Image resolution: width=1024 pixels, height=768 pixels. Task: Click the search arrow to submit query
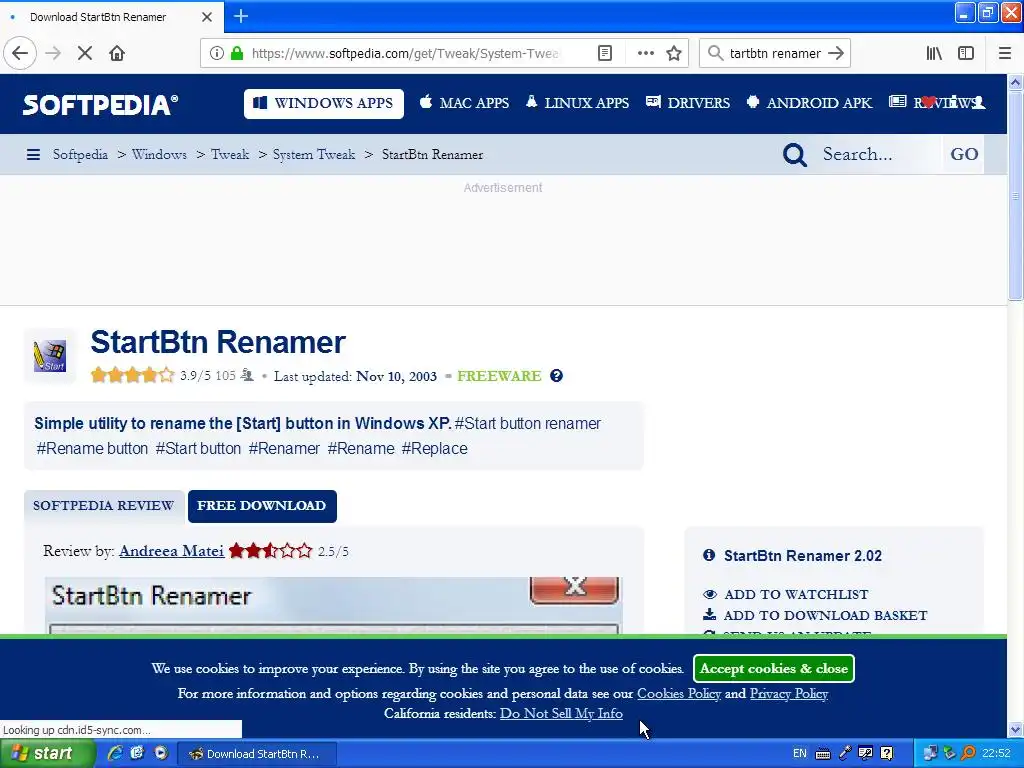[x=835, y=54]
